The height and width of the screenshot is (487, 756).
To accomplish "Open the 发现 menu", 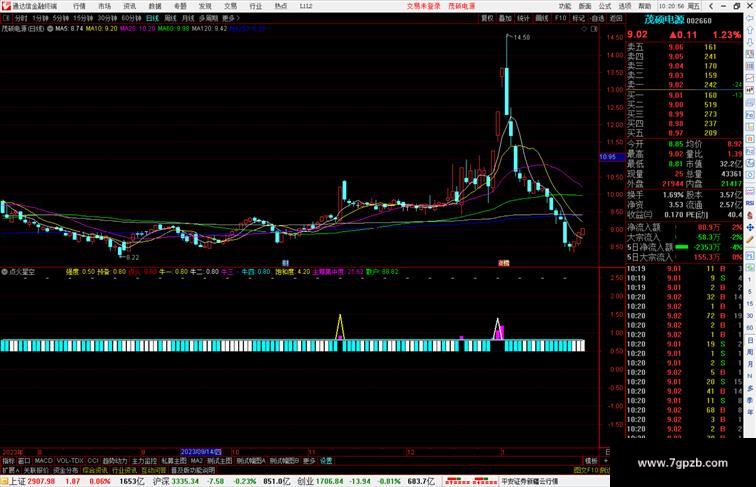I will 205,6.
